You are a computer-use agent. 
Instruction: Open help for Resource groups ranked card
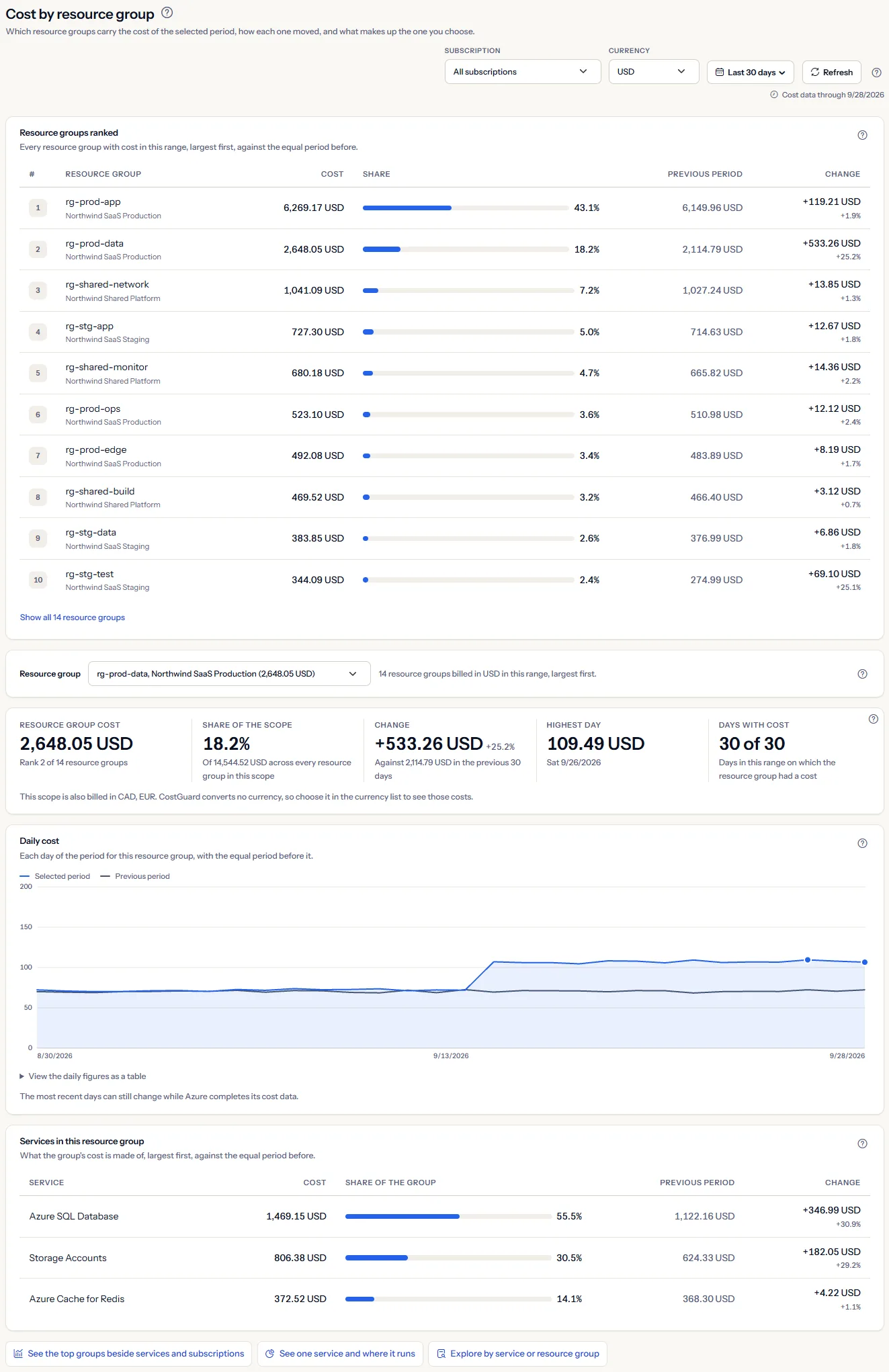coord(862,135)
